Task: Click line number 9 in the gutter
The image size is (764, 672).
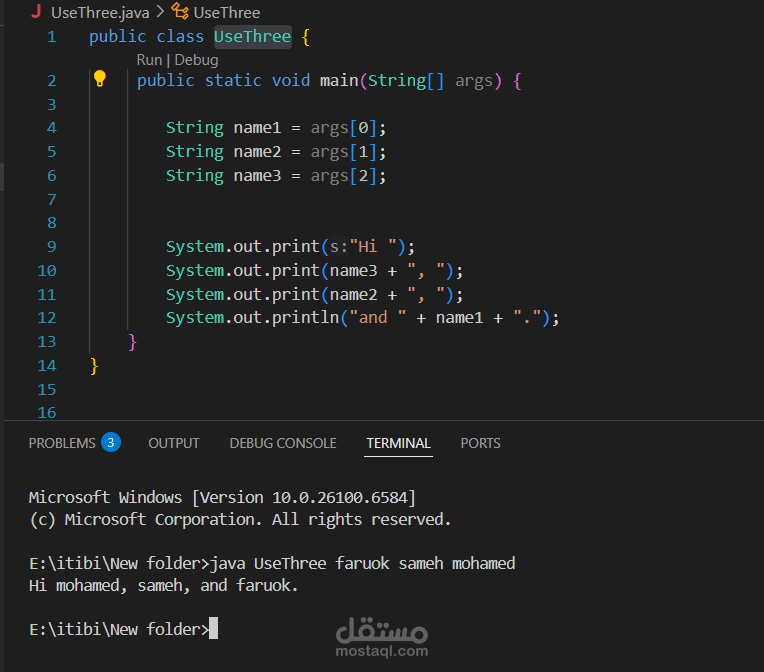Action: 52,247
